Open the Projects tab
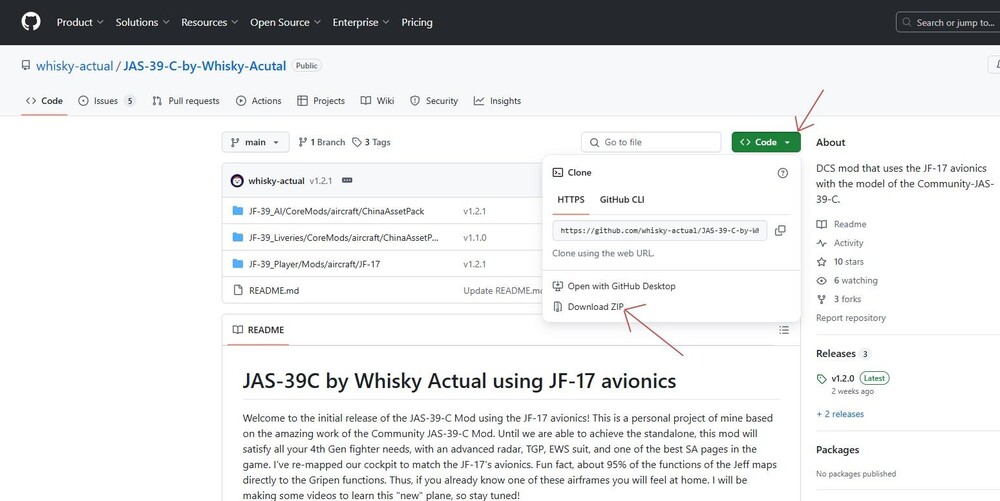This screenshot has width=1000, height=501. pyautogui.click(x=321, y=101)
